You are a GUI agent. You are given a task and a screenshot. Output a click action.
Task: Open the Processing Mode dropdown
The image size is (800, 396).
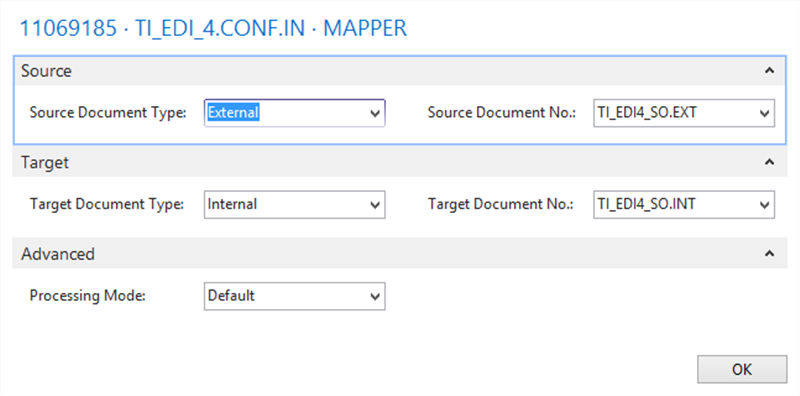[x=376, y=296]
